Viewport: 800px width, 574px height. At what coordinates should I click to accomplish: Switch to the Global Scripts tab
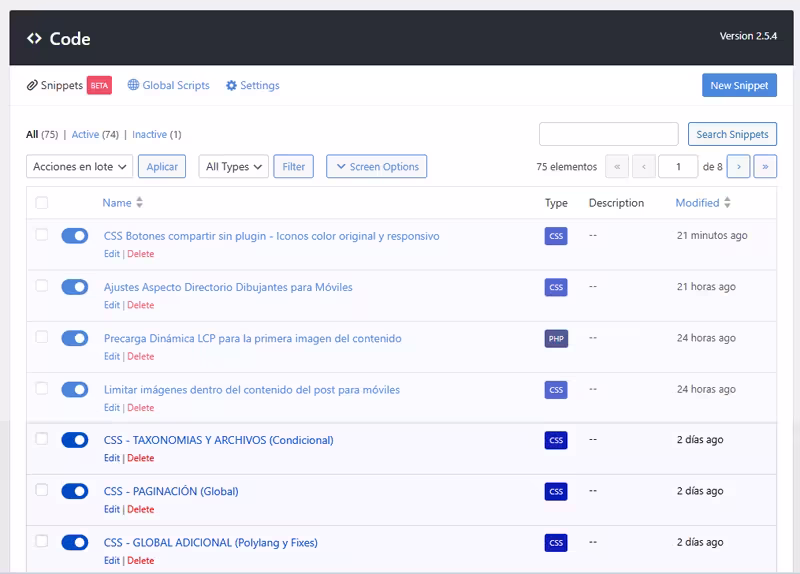pyautogui.click(x=168, y=86)
